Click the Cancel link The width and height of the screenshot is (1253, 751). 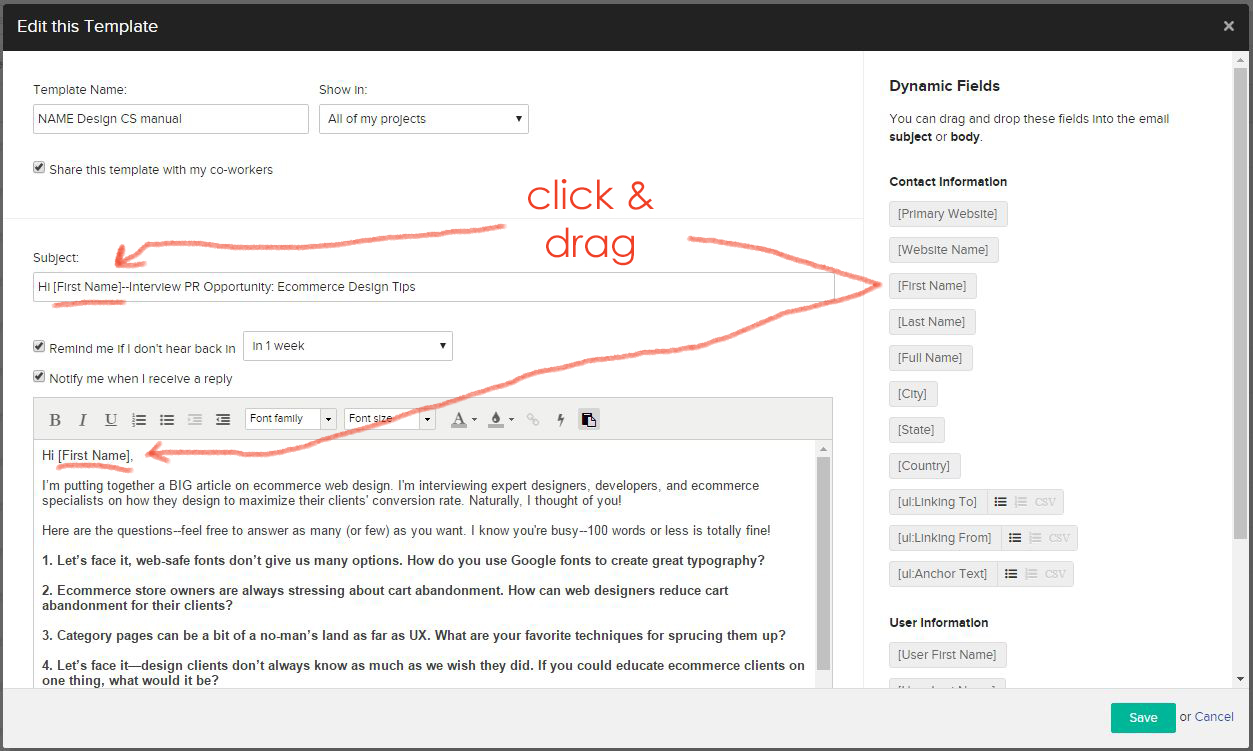[1214, 717]
